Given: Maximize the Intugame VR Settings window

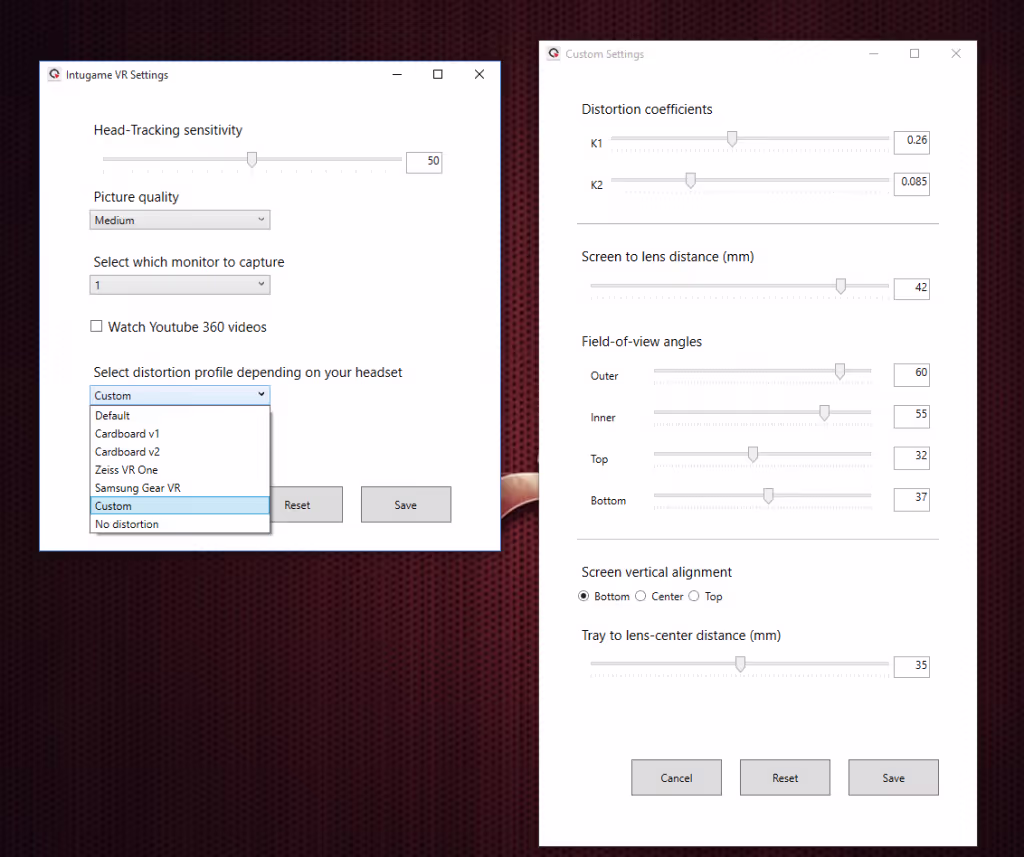Looking at the screenshot, I should tap(438, 74).
